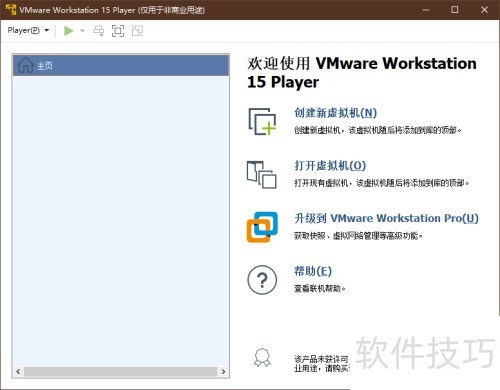Click the send Ctrl+Alt+Del toolbar icon
Image resolution: width=500 pixels, height=390 pixels.
click(99, 31)
